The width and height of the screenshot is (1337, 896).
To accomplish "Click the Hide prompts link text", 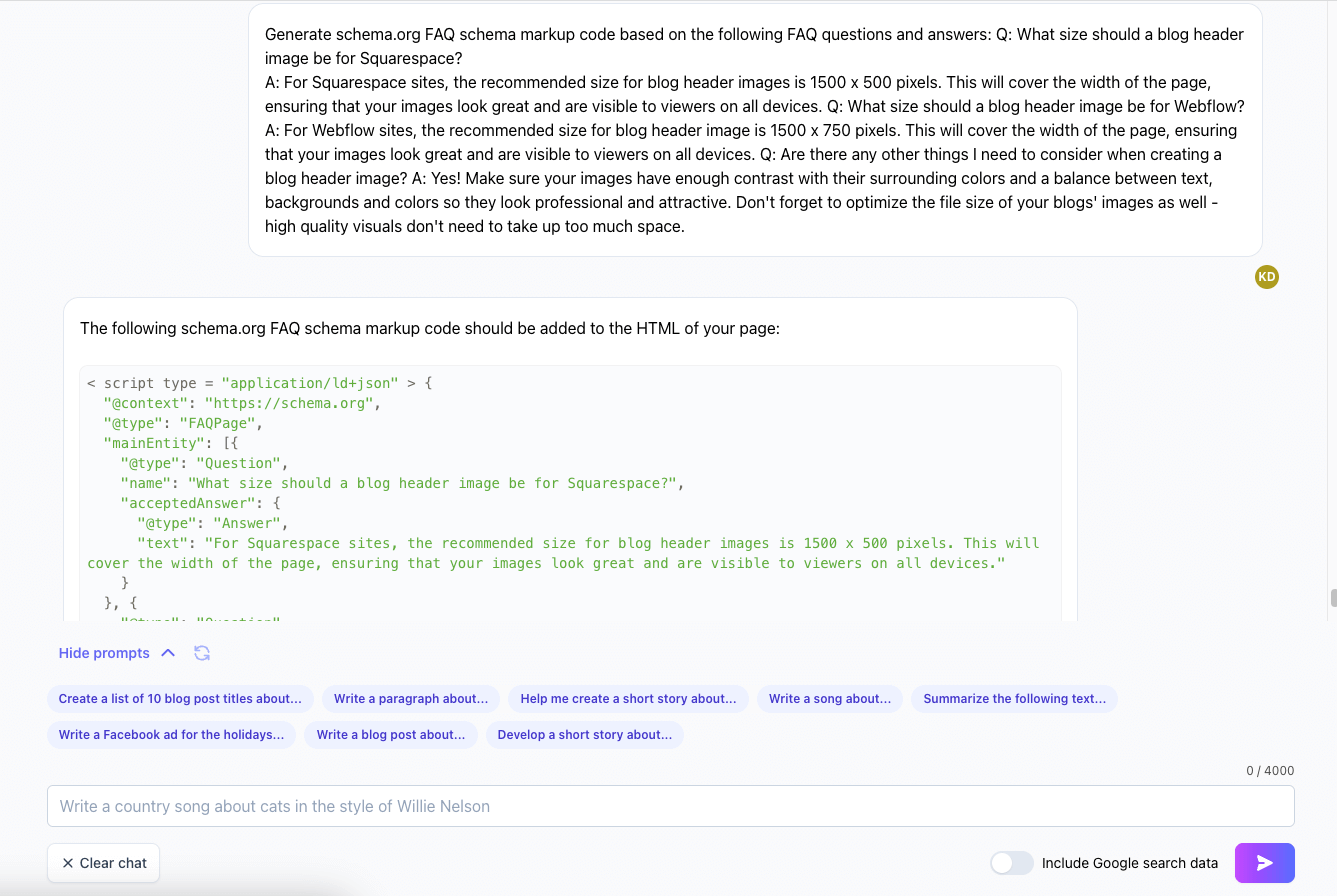I will click(104, 653).
